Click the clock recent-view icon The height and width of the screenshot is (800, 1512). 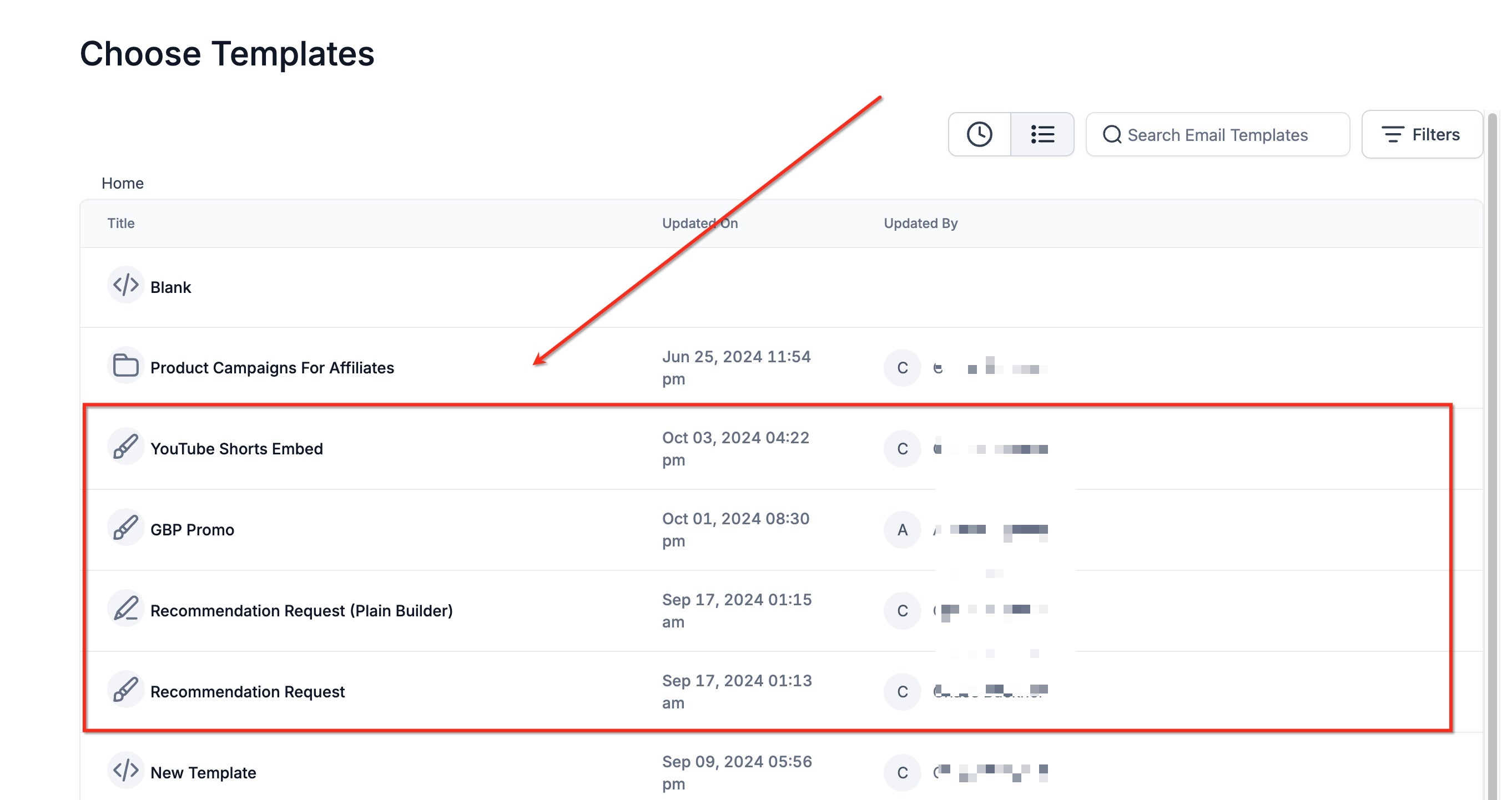click(x=979, y=134)
